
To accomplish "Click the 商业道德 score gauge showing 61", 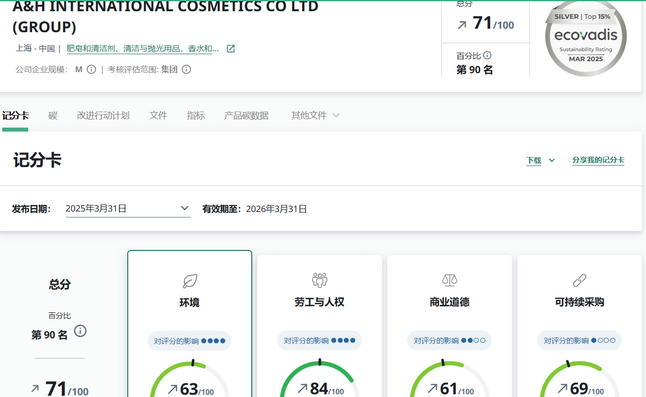I will (x=449, y=379).
